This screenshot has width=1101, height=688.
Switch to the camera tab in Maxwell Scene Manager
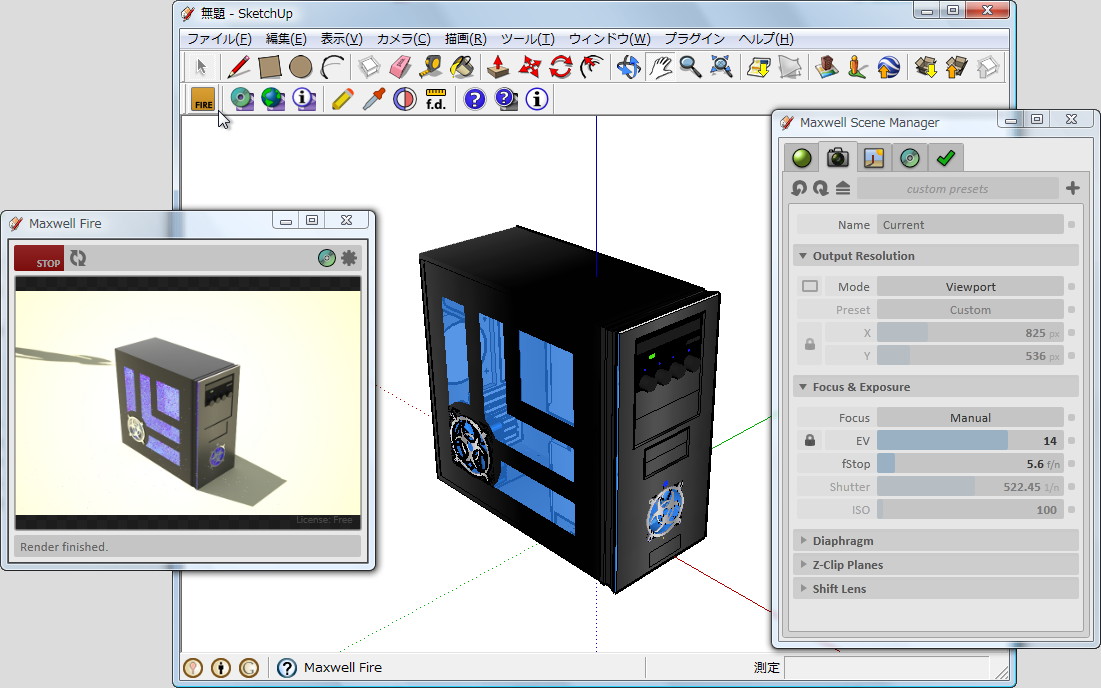pos(836,157)
